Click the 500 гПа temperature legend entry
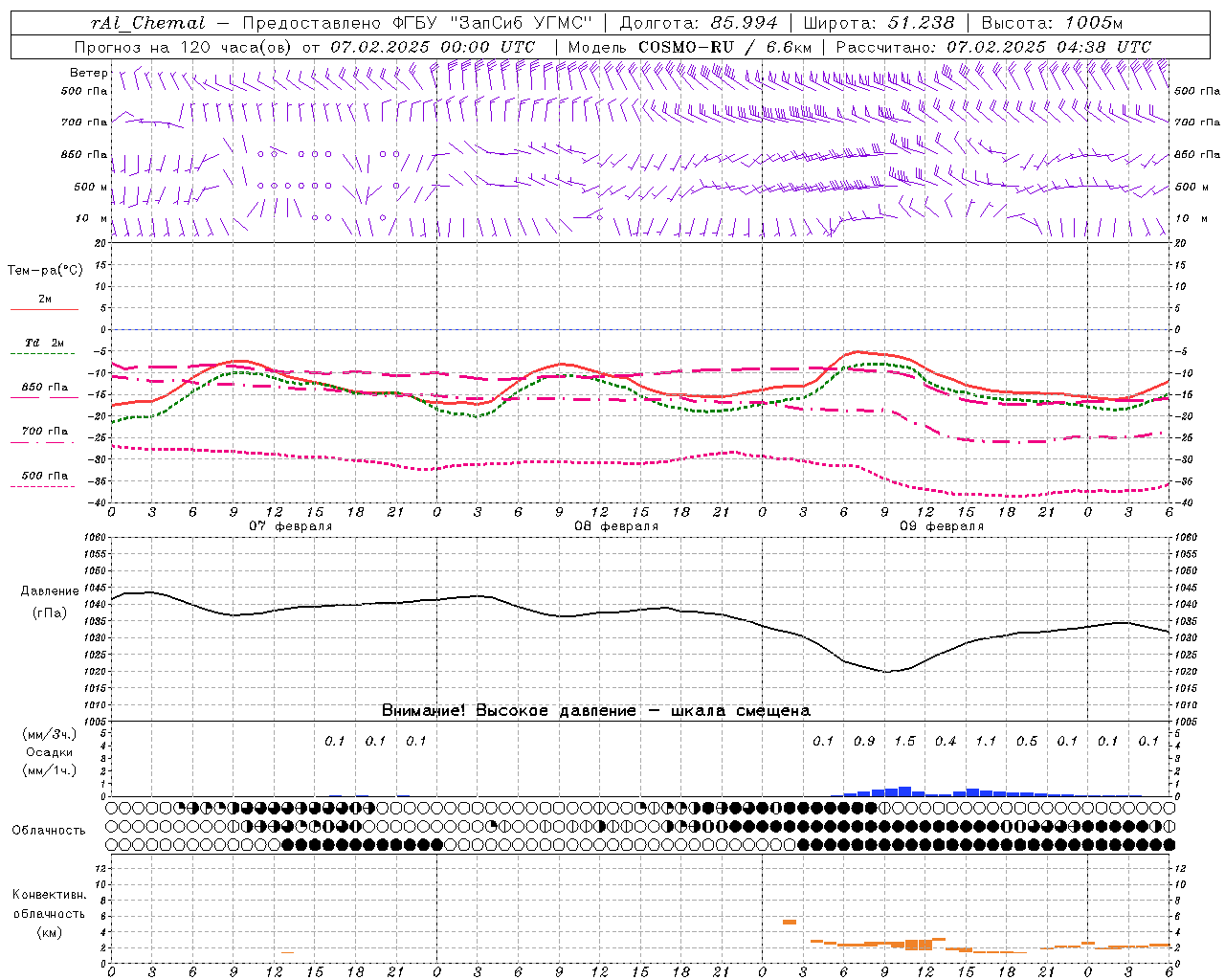This screenshot has height=980, width=1225. point(44,476)
